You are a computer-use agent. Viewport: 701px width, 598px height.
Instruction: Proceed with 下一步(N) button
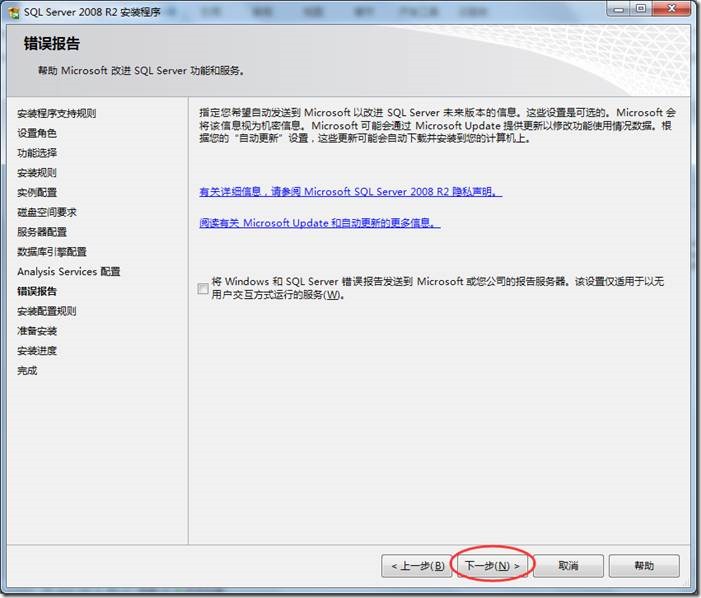pyautogui.click(x=492, y=566)
